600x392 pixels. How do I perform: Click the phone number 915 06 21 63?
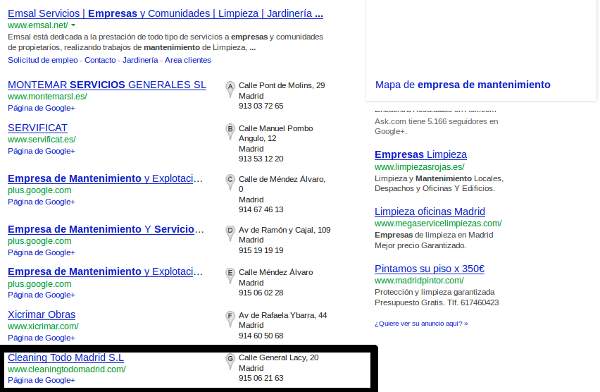click(x=261, y=378)
